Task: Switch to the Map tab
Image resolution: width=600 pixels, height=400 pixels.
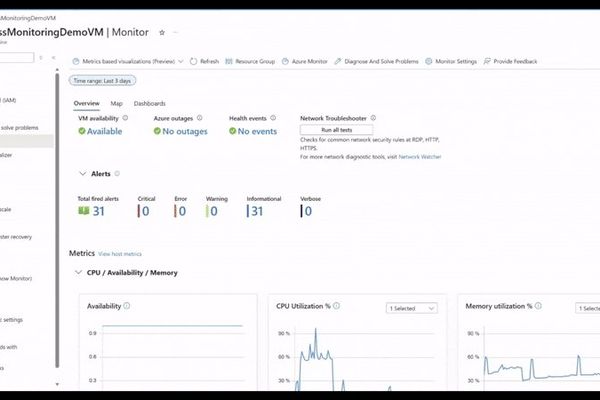Action: pos(116,103)
